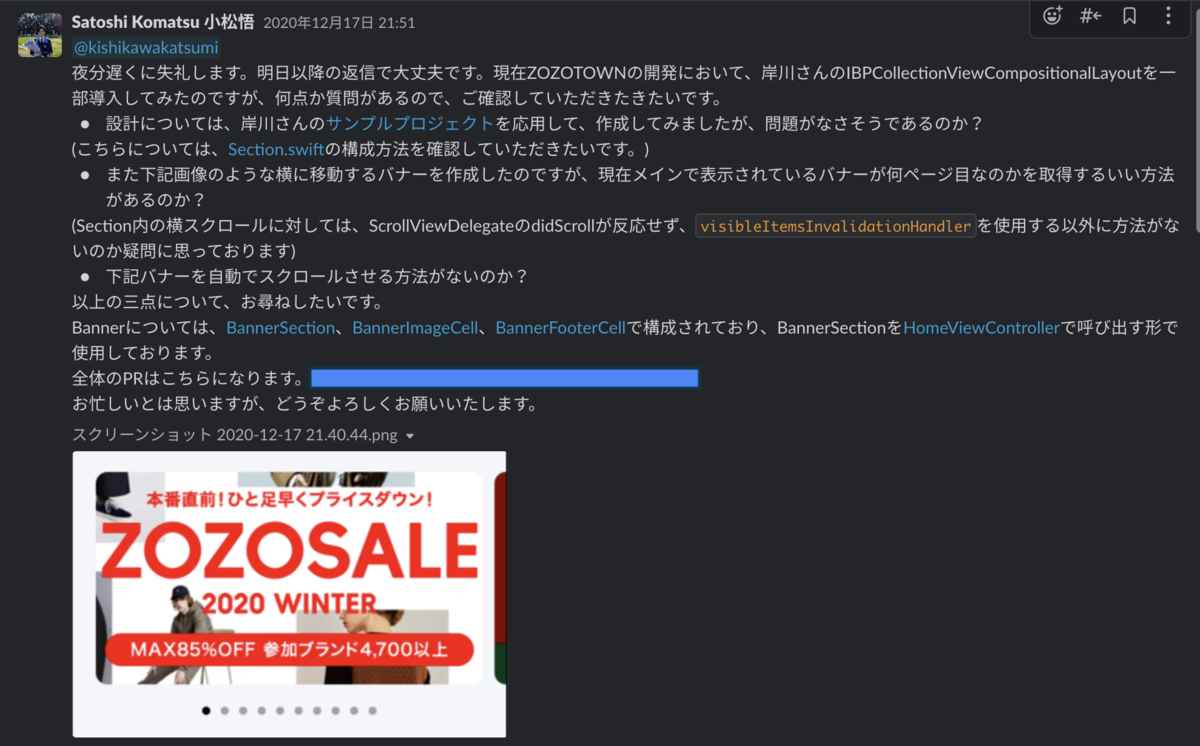Bookmark this message with the save icon
This screenshot has height=746, width=1200.
[x=1129, y=16]
